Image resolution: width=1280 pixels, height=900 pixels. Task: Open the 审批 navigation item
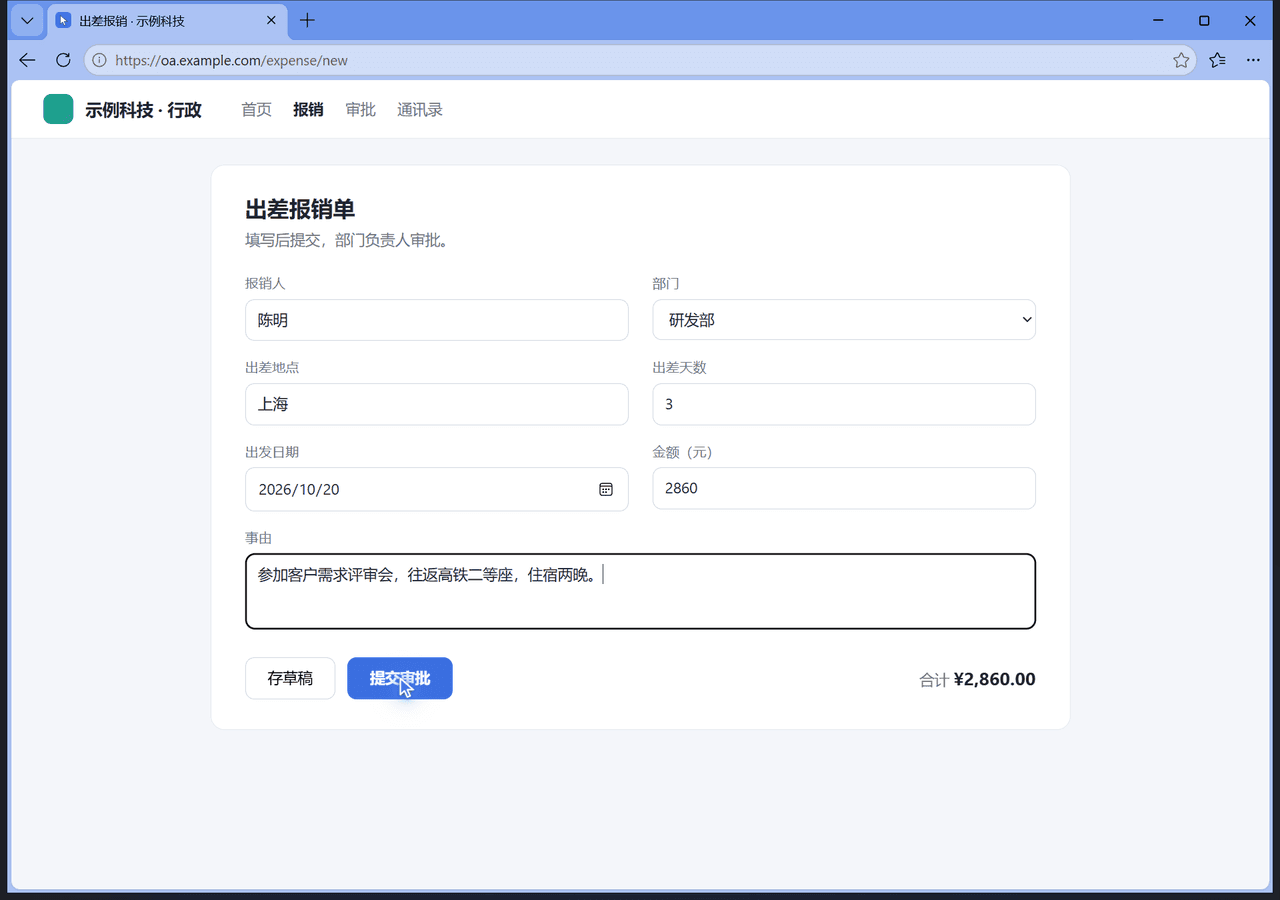360,110
